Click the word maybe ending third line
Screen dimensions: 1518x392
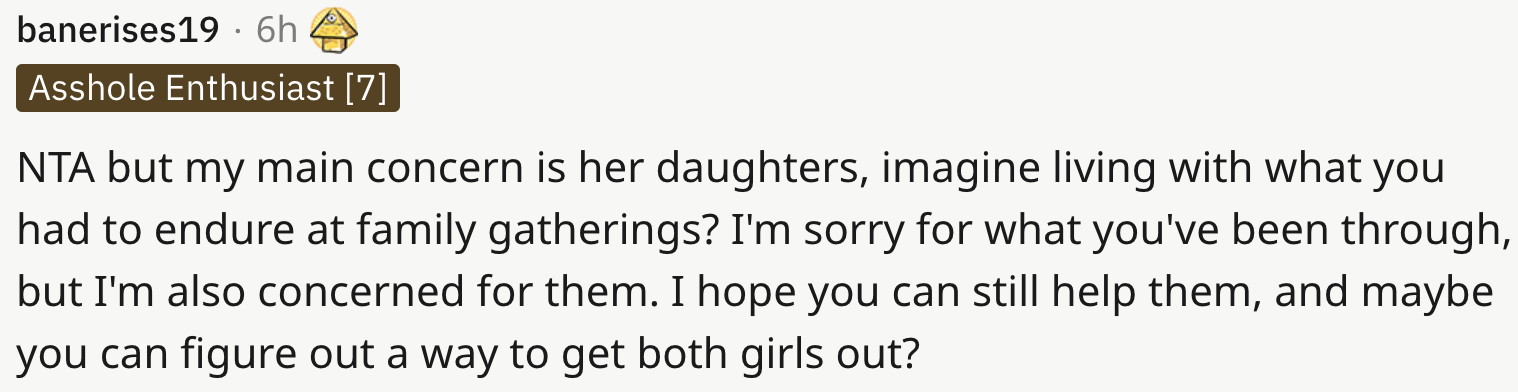point(1435,295)
